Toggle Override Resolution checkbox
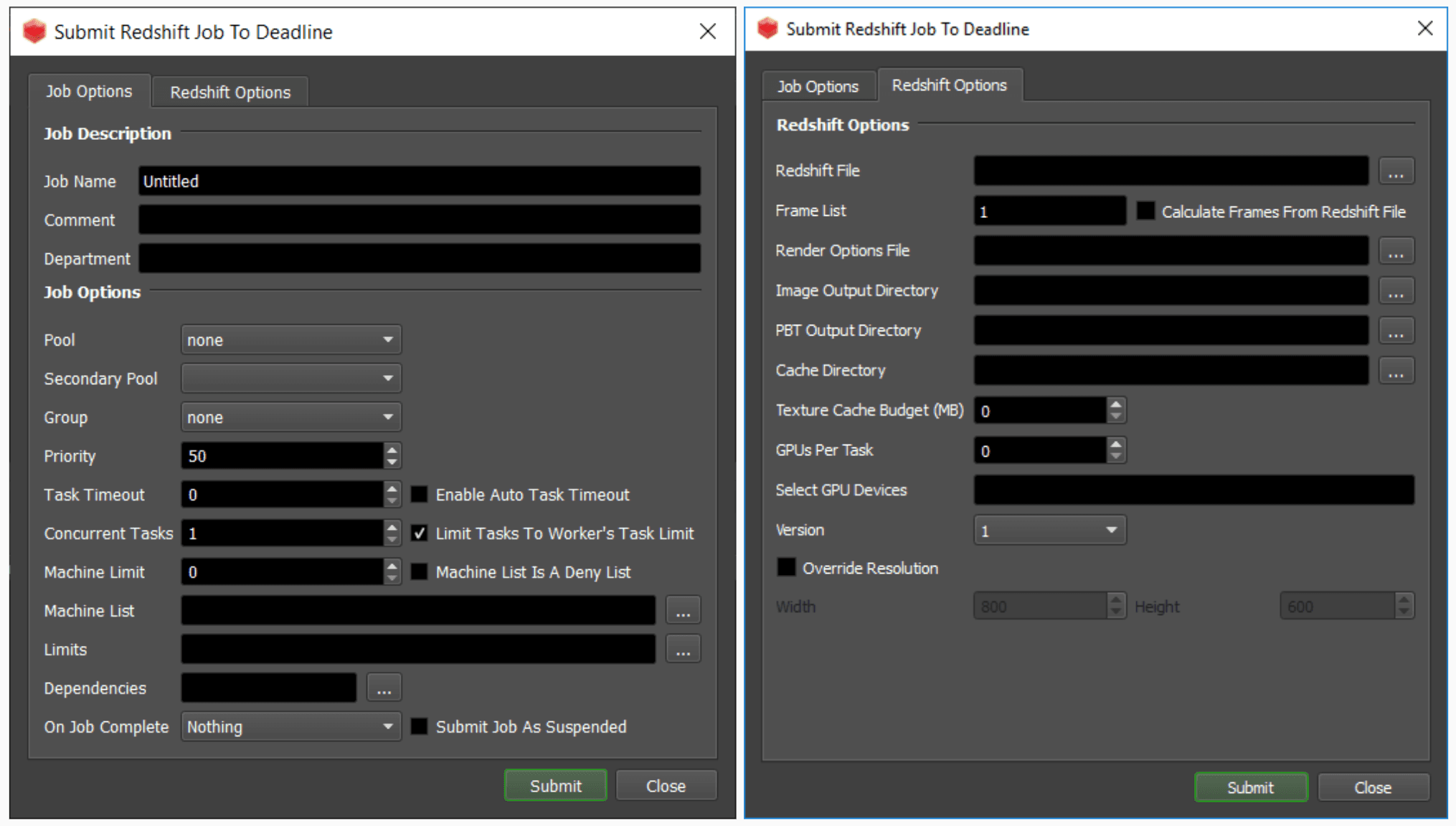The height and width of the screenshot is (826, 1456). point(787,568)
